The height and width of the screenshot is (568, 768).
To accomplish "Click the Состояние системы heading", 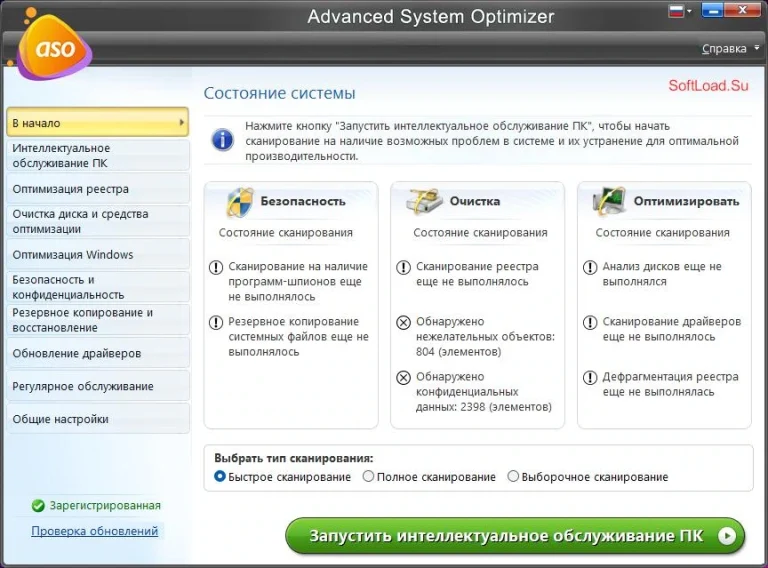I will (279, 93).
